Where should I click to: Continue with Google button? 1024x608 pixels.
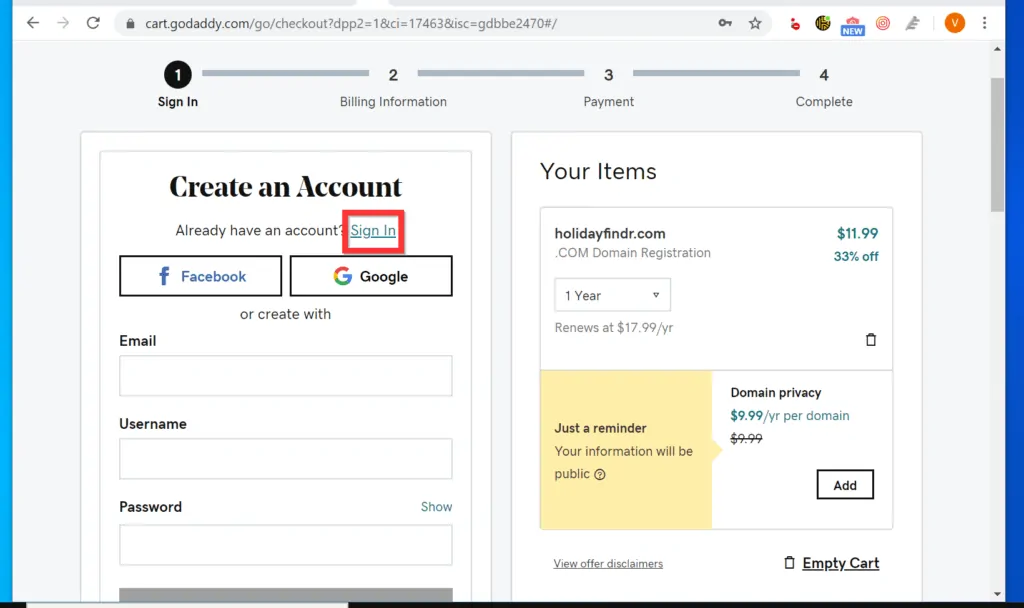371,276
